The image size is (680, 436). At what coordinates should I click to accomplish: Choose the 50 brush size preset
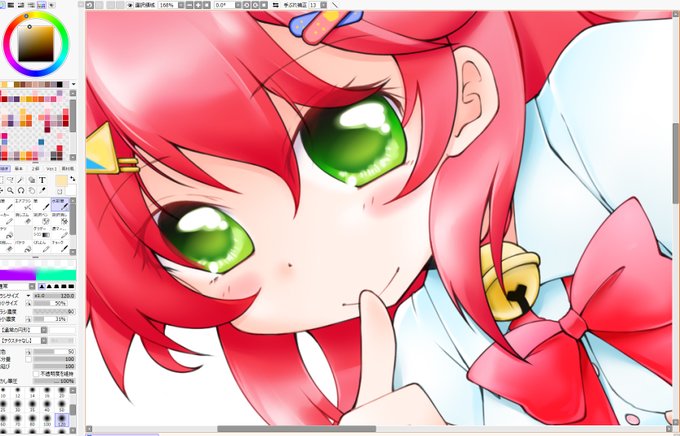(x=62, y=407)
